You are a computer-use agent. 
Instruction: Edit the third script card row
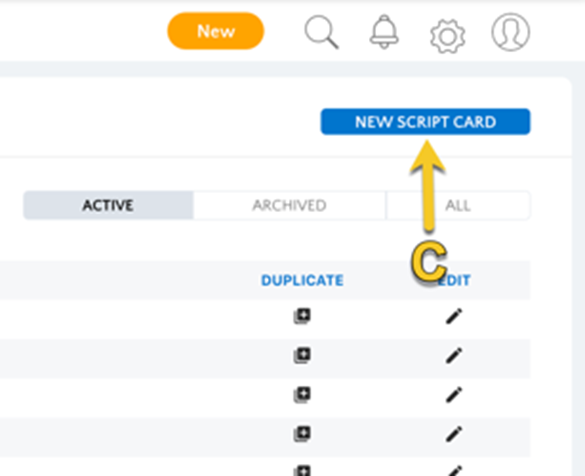tap(454, 395)
